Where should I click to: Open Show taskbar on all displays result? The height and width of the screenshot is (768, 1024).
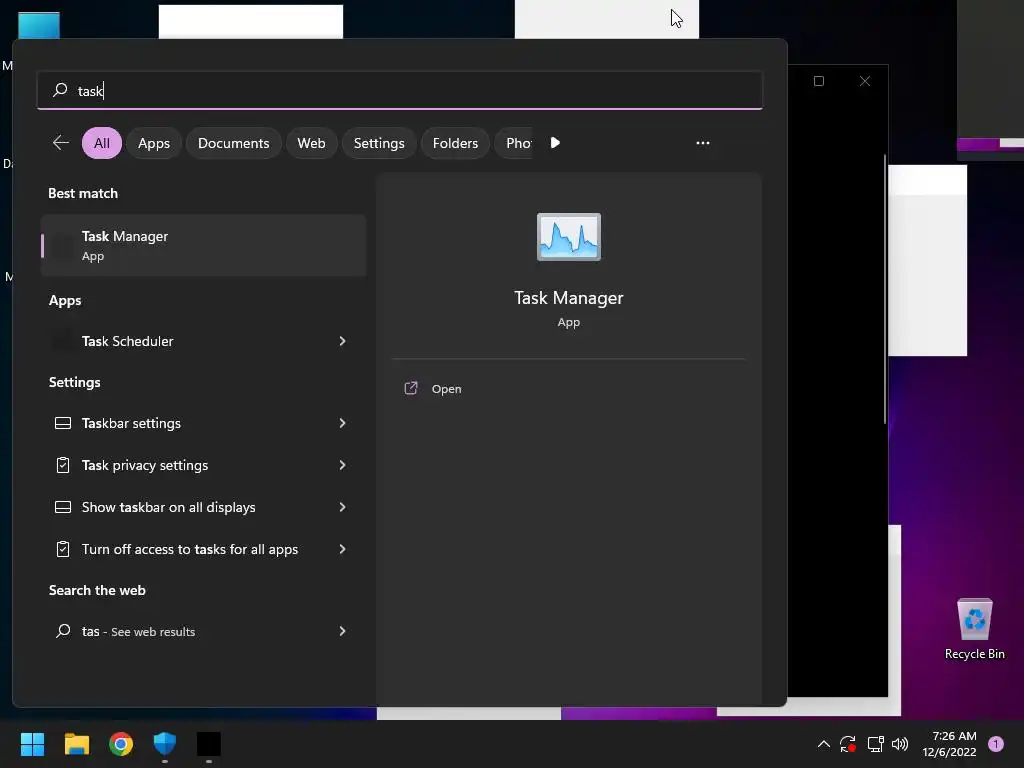203,507
